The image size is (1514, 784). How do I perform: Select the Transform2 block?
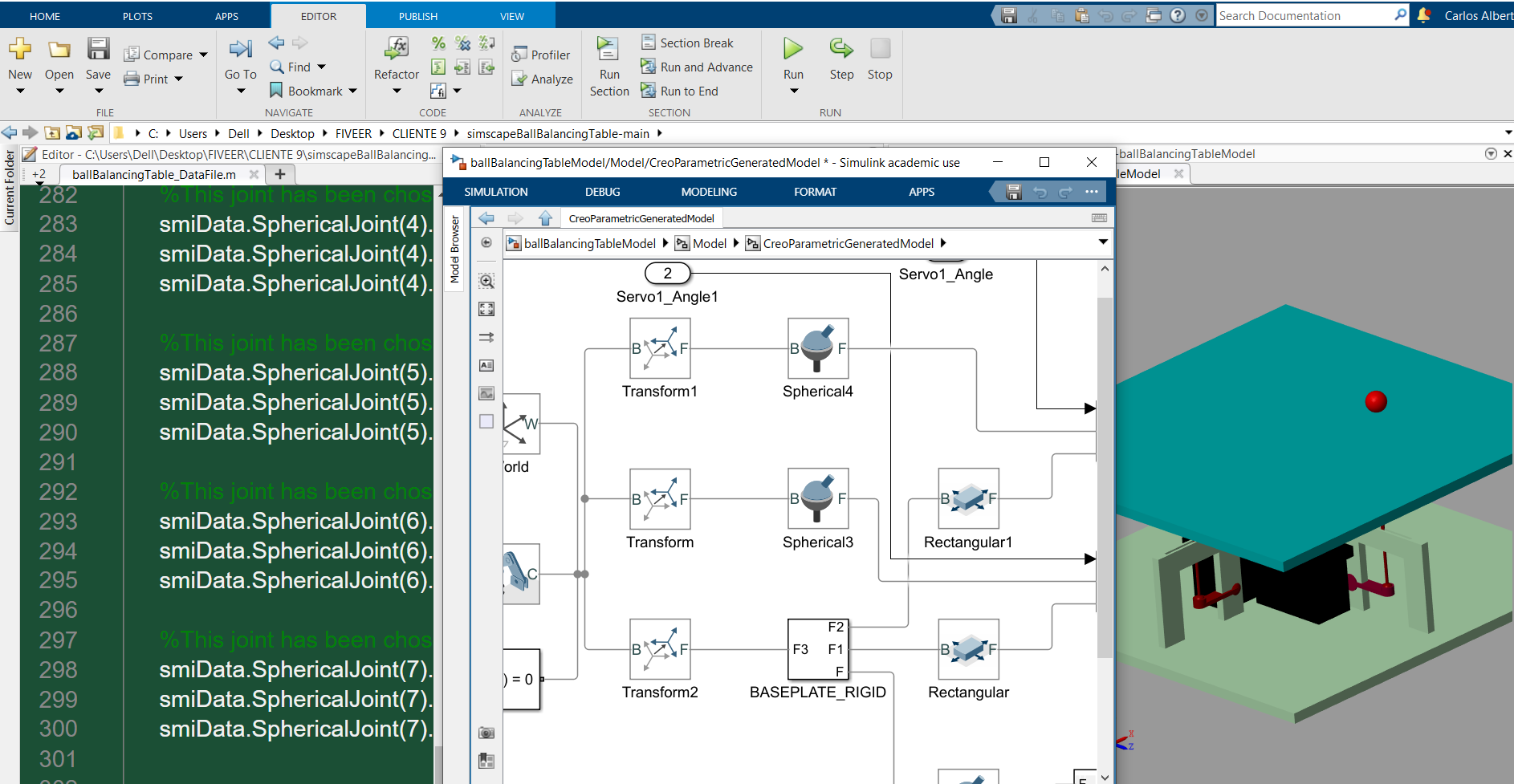pyautogui.click(x=660, y=648)
